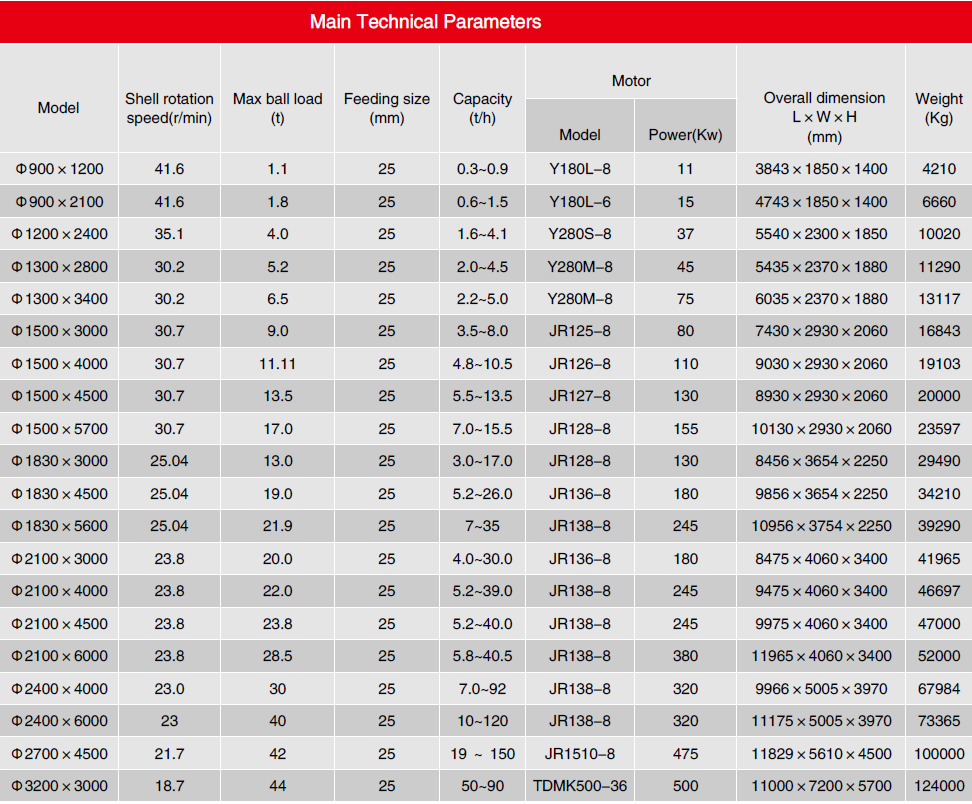
Task: Select model cell 'Φ1830×4500'
Action: [x=59, y=493]
